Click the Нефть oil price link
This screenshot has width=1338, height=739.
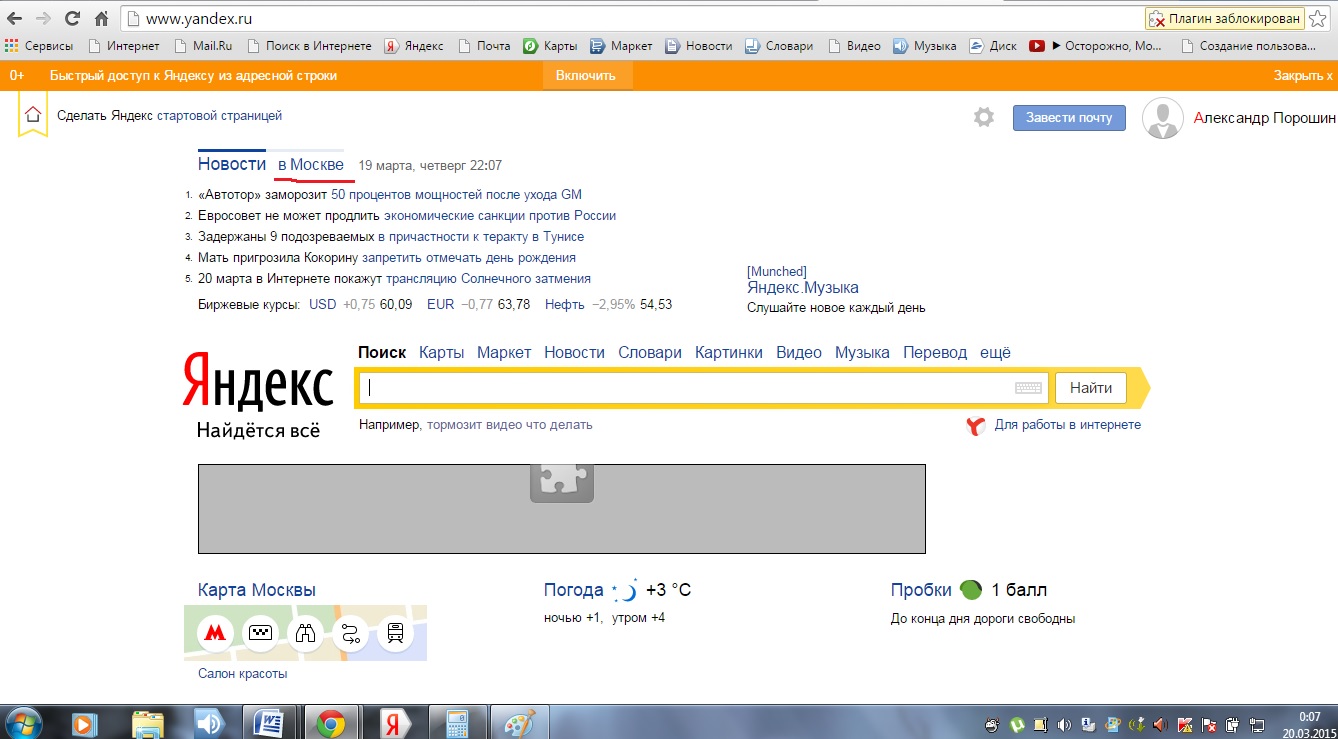[x=565, y=304]
